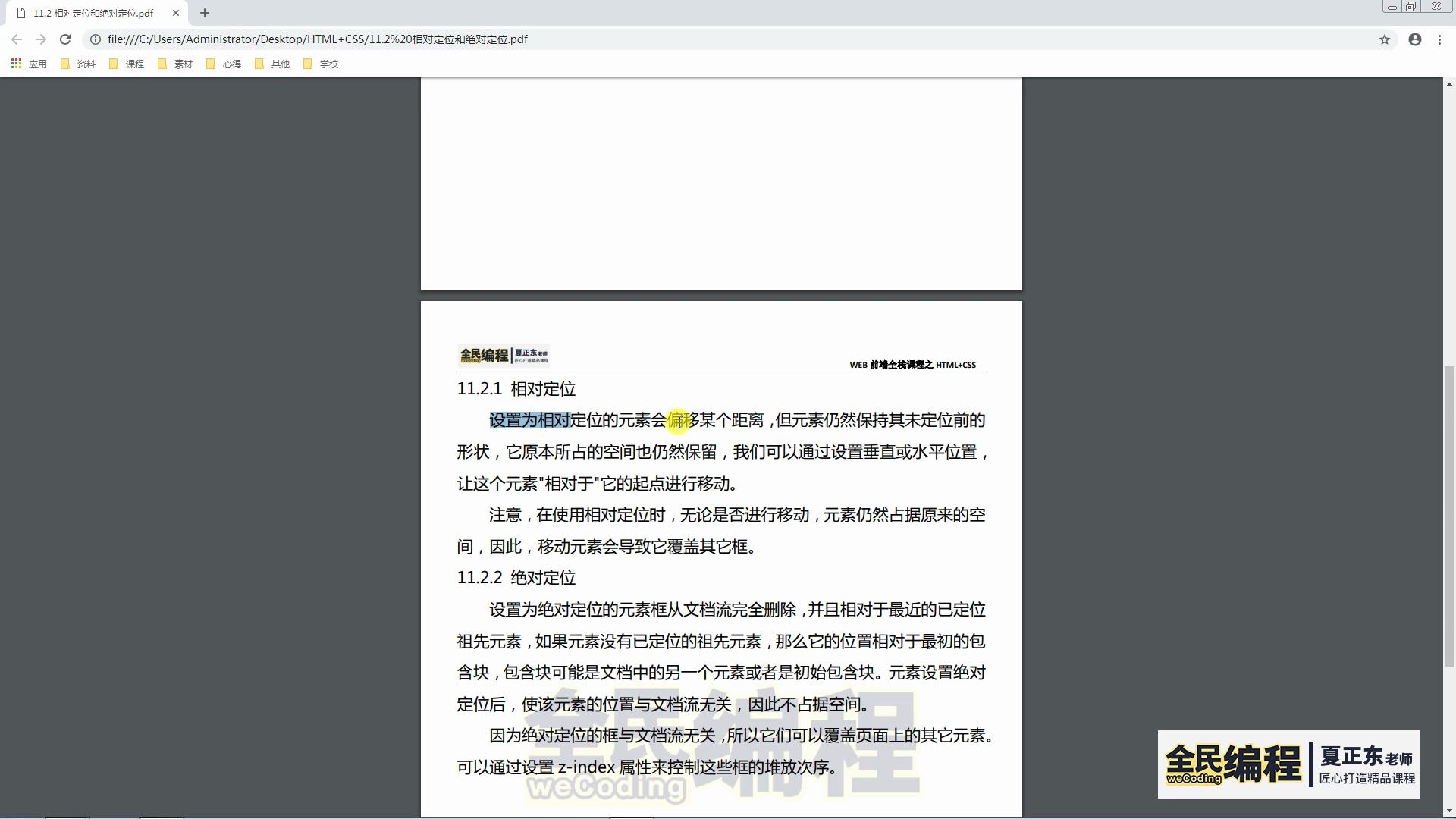Image resolution: width=1456 pixels, height=819 pixels.
Task: Open a new tab with plus button
Action: click(x=205, y=13)
